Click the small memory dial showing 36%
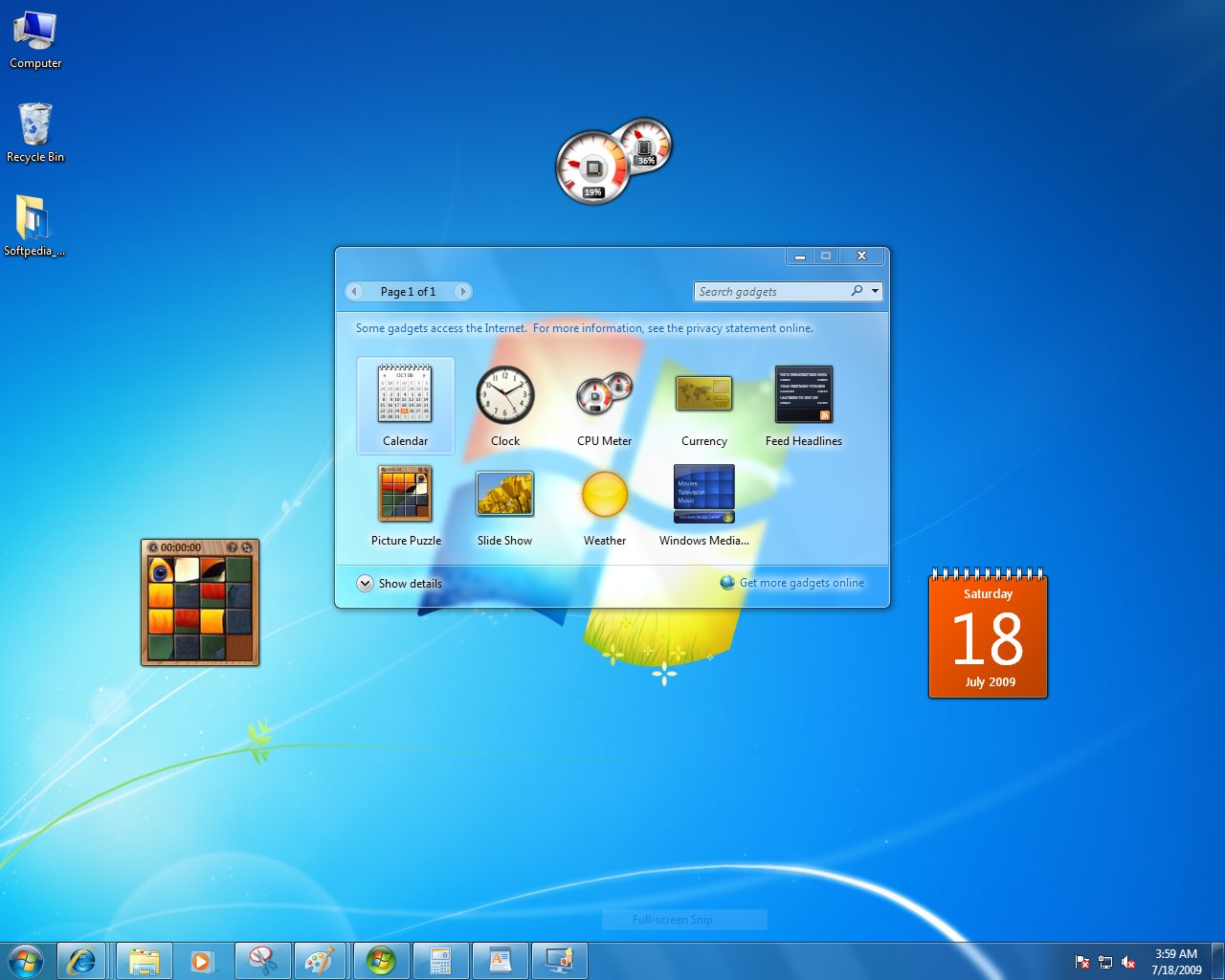This screenshot has height=980, width=1225. [645, 145]
